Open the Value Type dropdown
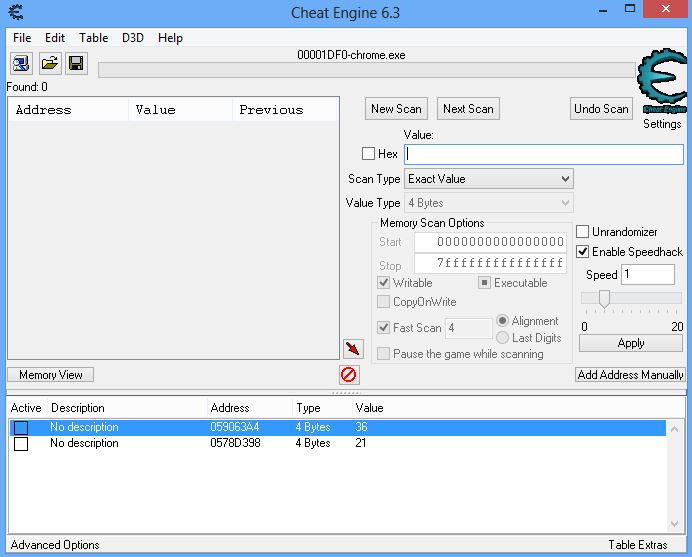 coord(489,203)
